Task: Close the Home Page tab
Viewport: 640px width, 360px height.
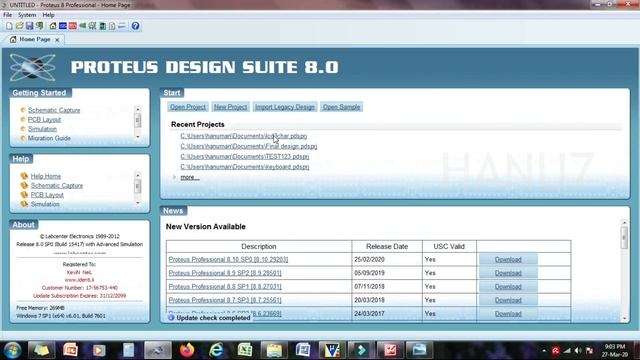Action: (57, 40)
